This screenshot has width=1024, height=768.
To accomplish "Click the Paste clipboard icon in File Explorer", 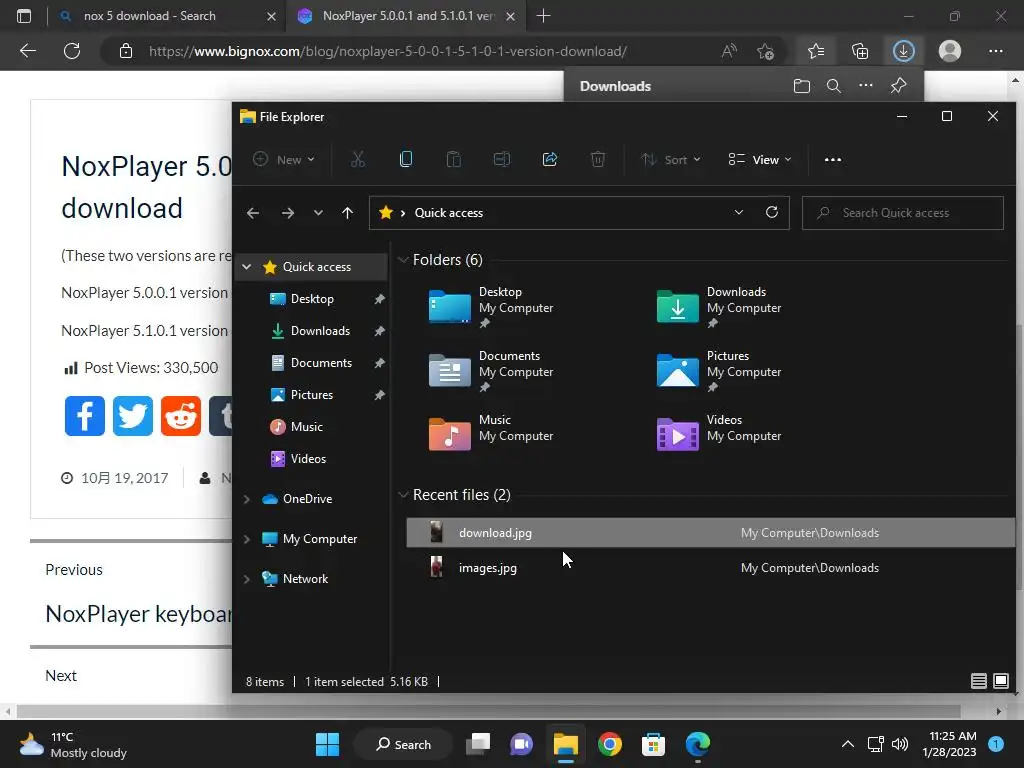I will (x=453, y=159).
